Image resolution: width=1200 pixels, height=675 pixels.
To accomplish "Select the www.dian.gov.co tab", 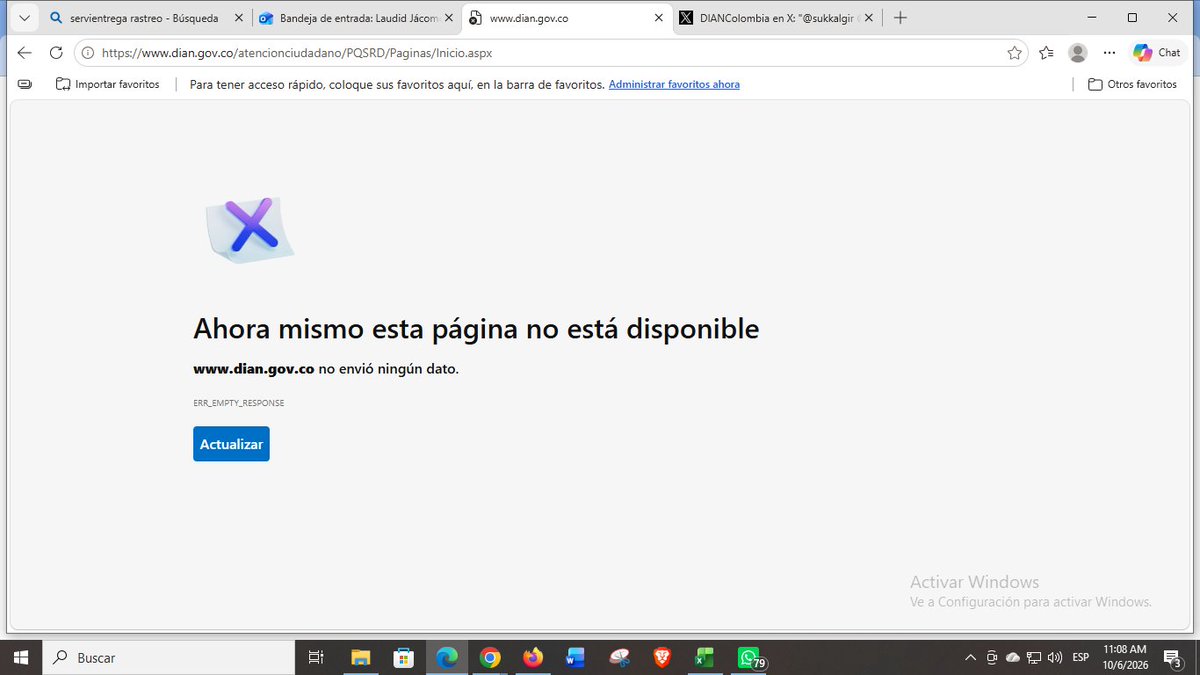I will (566, 18).
